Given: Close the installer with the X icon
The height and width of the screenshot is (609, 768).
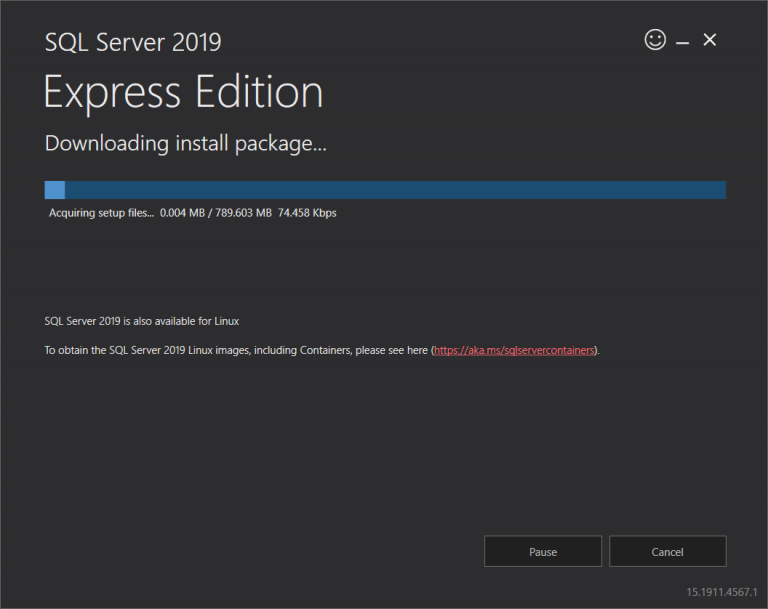Looking at the screenshot, I should pos(710,40).
